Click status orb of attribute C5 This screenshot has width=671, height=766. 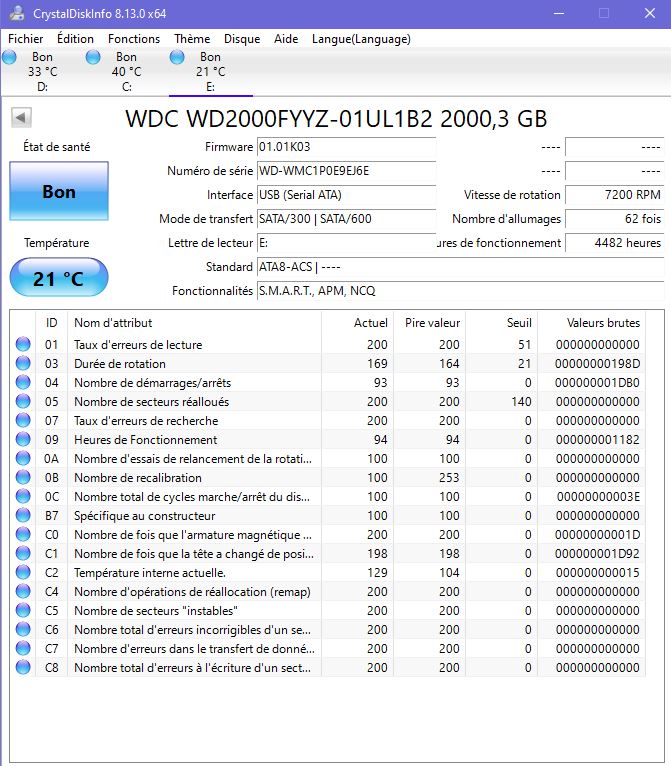pos(23,611)
